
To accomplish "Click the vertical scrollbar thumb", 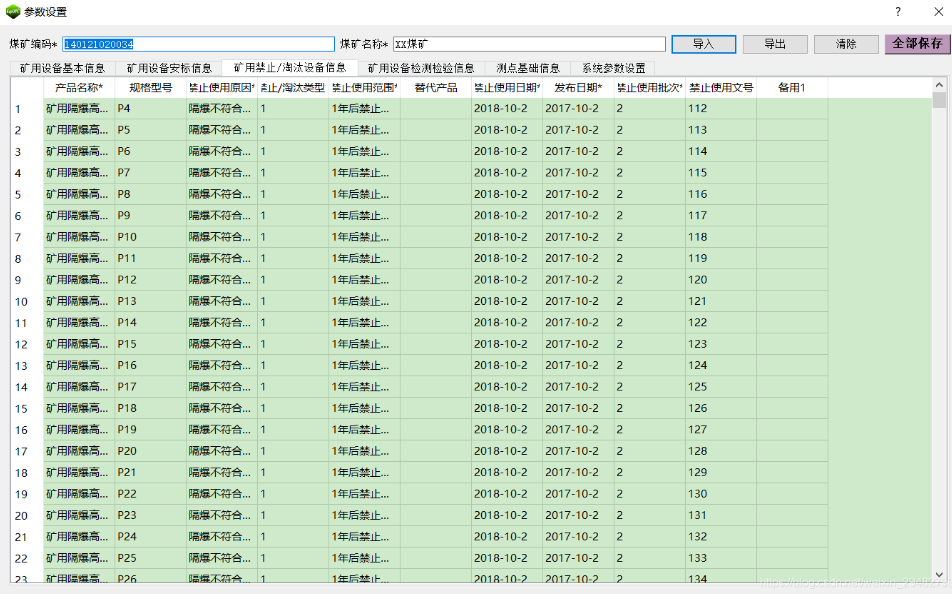I will pyautogui.click(x=939, y=100).
